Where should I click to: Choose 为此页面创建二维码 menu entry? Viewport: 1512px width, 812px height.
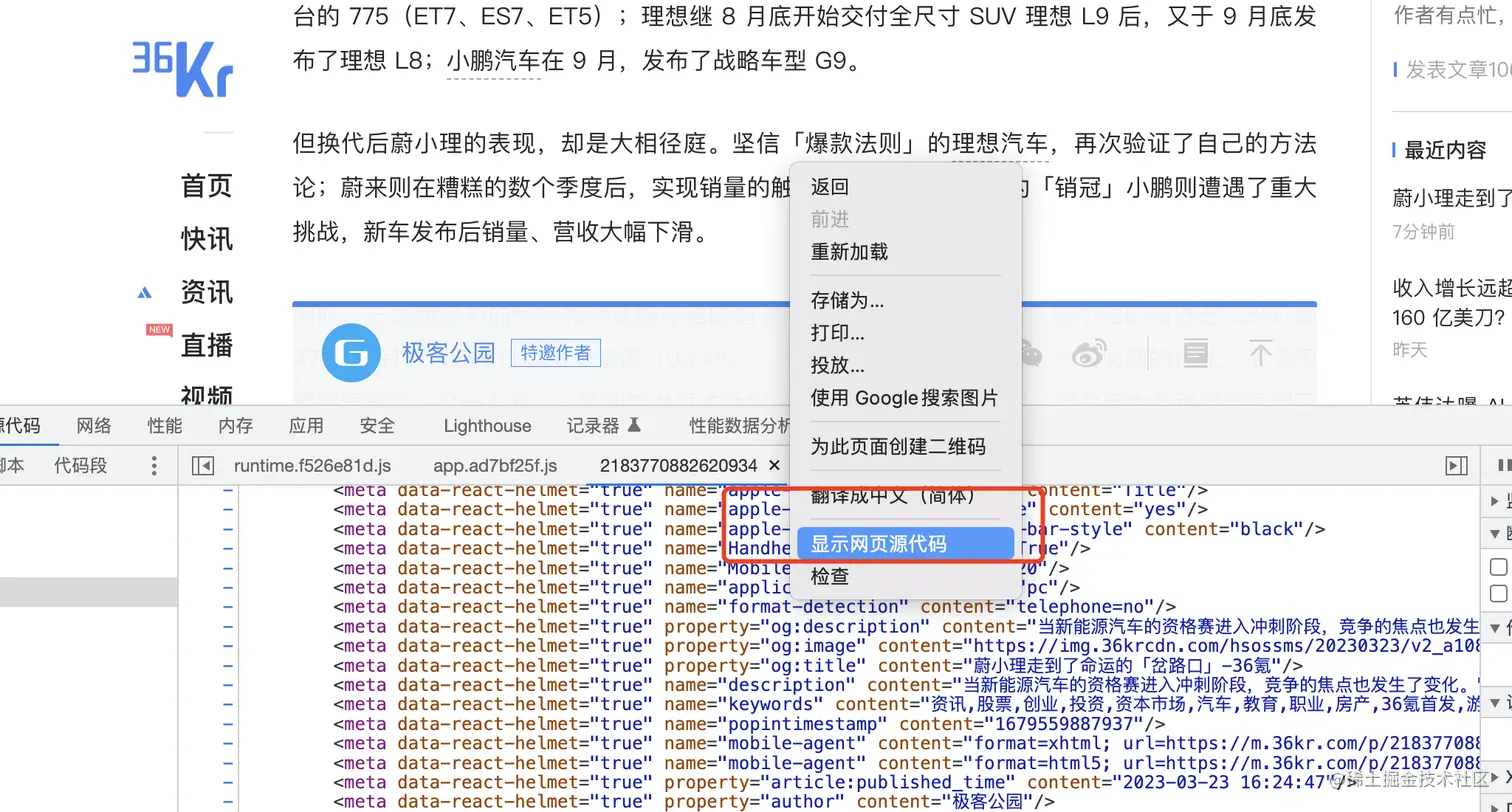[898, 446]
